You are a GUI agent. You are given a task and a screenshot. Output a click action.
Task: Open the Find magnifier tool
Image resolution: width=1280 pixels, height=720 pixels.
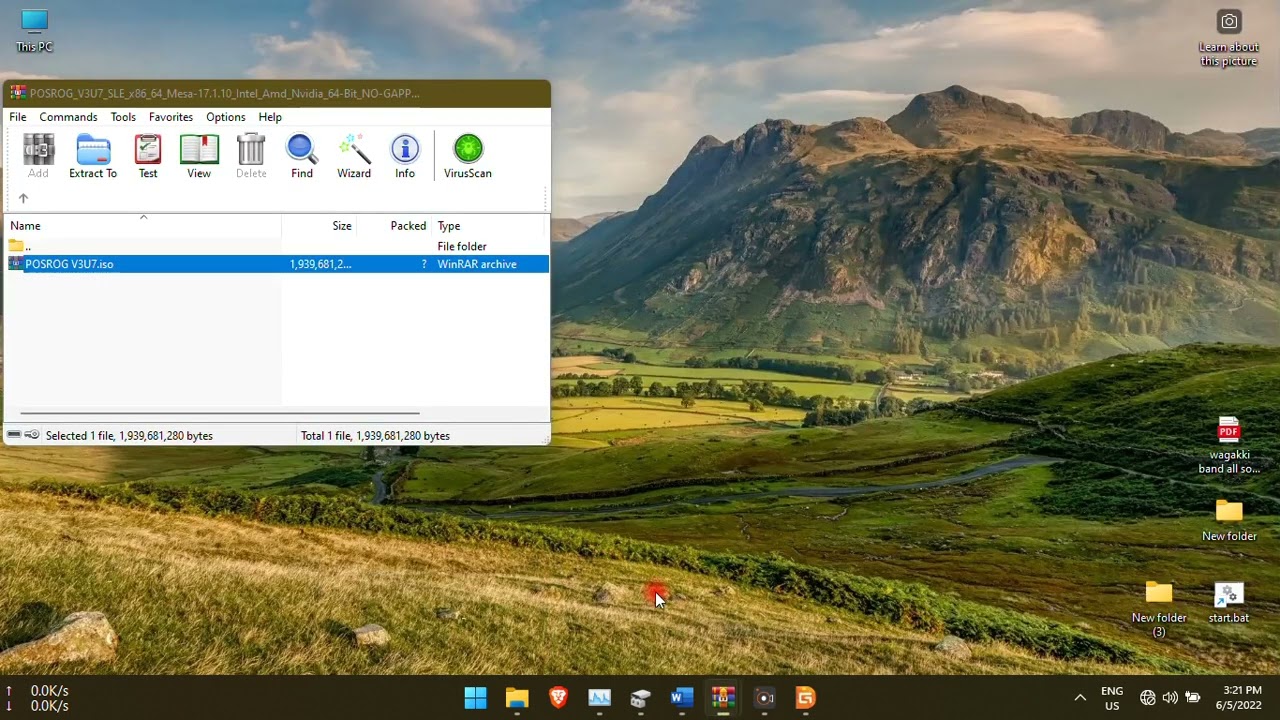click(302, 157)
